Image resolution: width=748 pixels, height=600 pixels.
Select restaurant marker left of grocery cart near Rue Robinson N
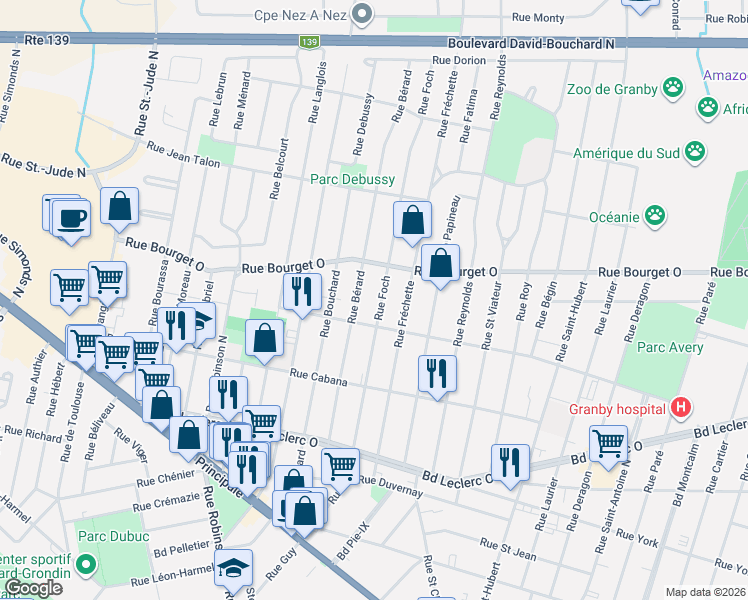pos(228,397)
